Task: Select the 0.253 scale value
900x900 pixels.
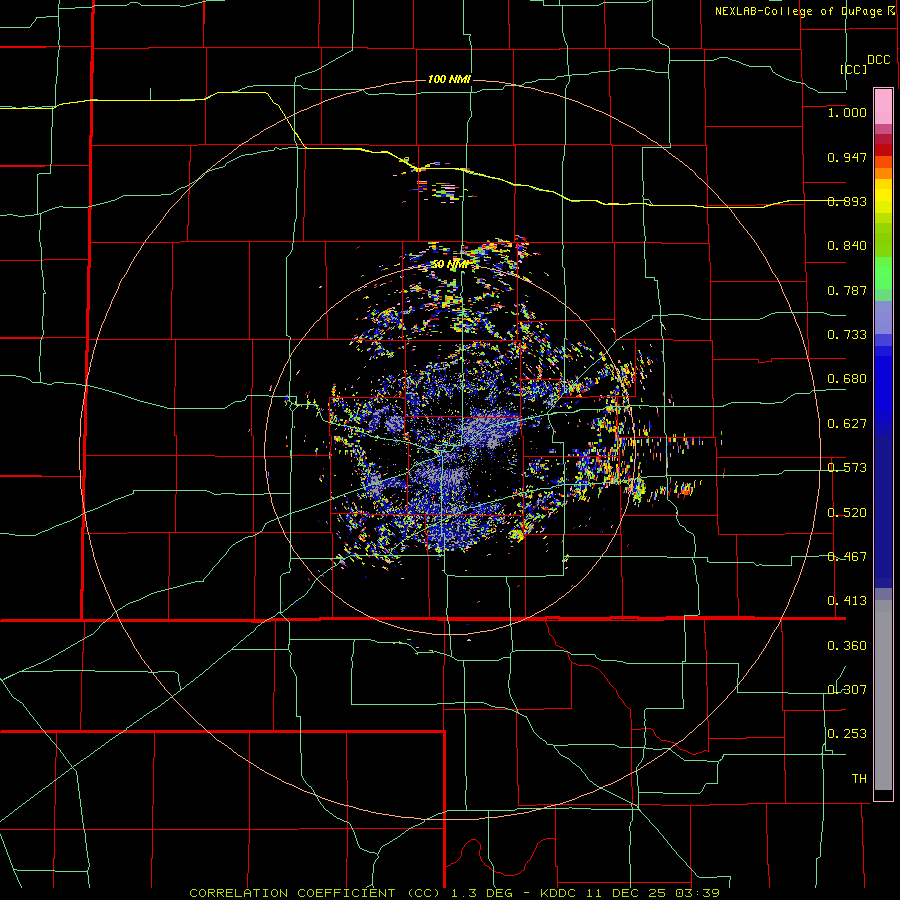Action: click(x=847, y=734)
